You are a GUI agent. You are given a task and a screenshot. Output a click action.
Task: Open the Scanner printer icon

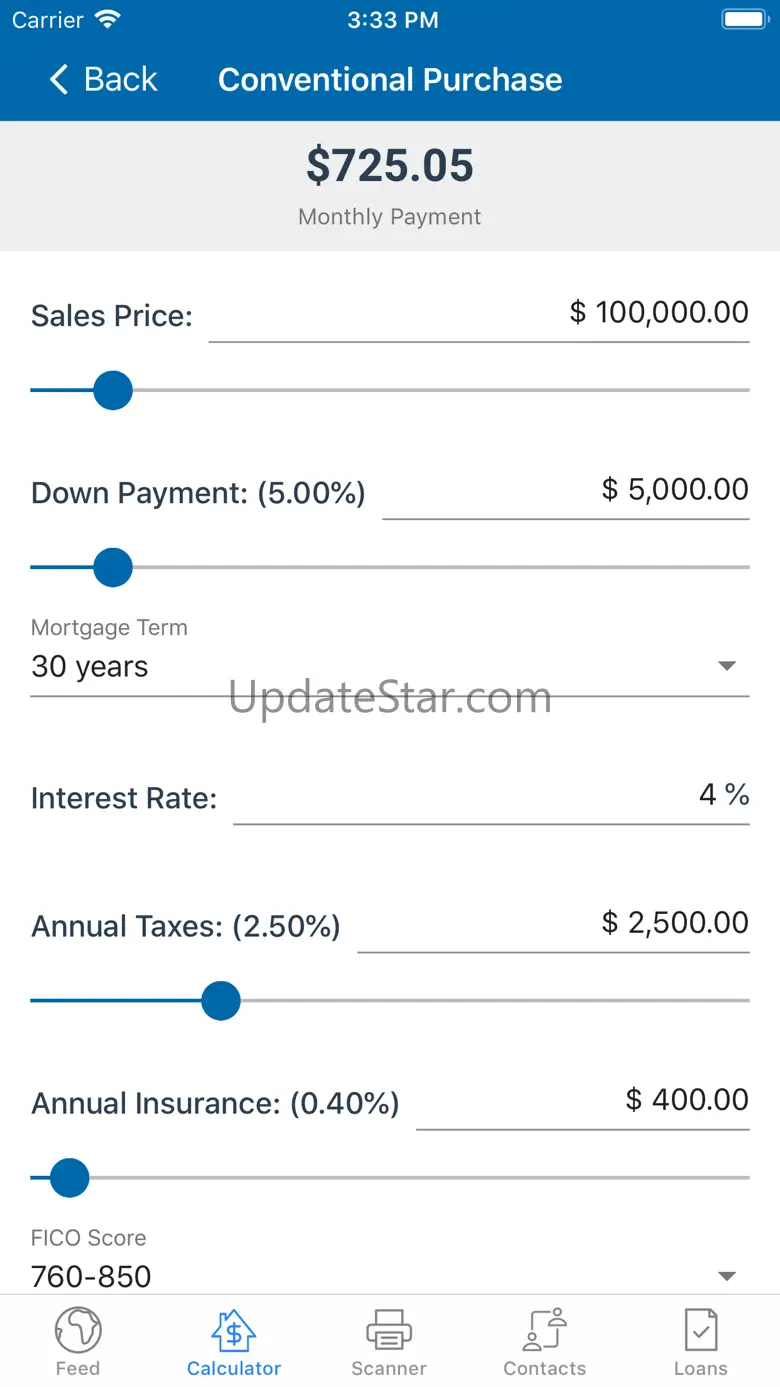(389, 1330)
